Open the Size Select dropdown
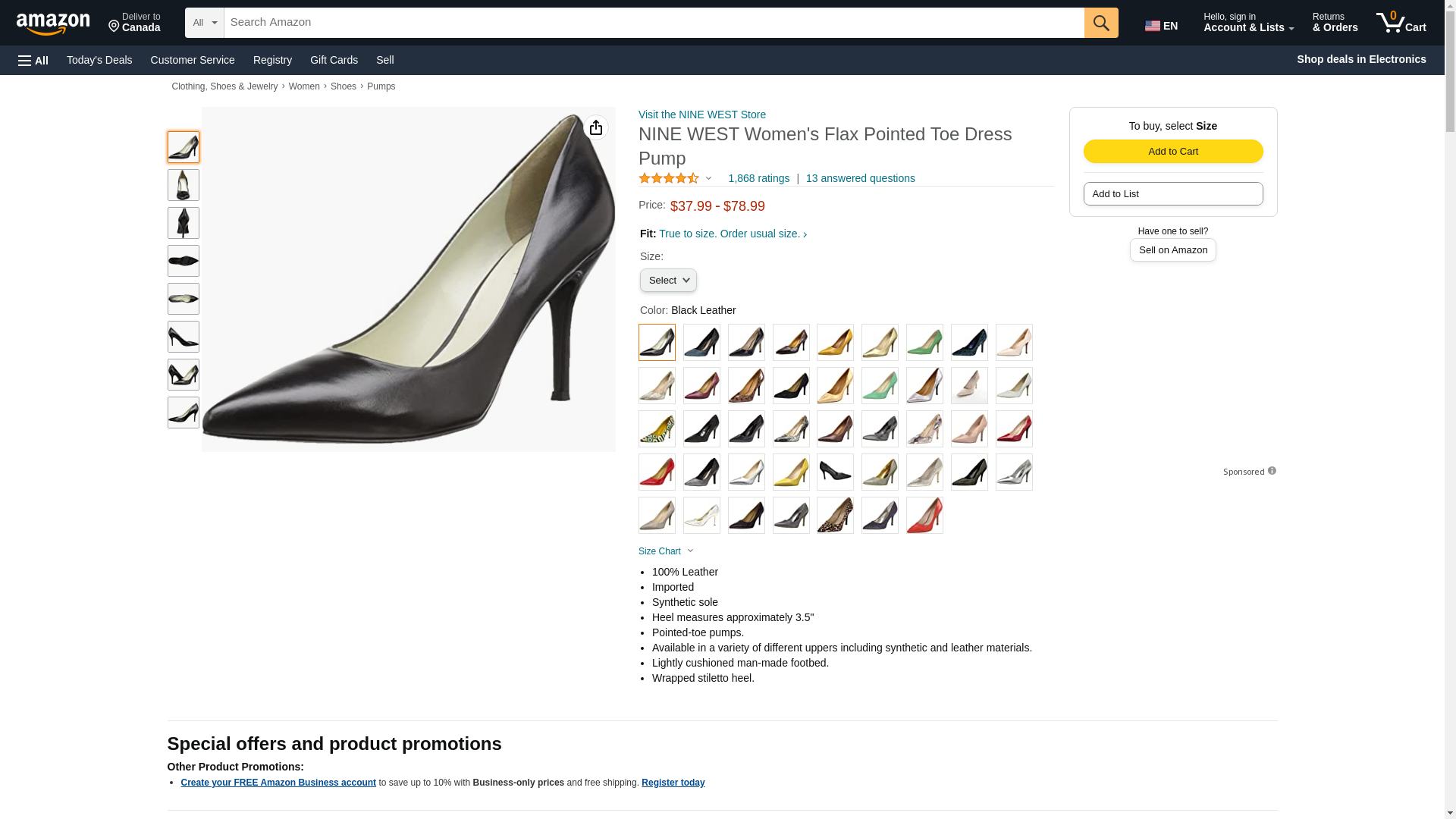The height and width of the screenshot is (819, 1456). pos(668,281)
